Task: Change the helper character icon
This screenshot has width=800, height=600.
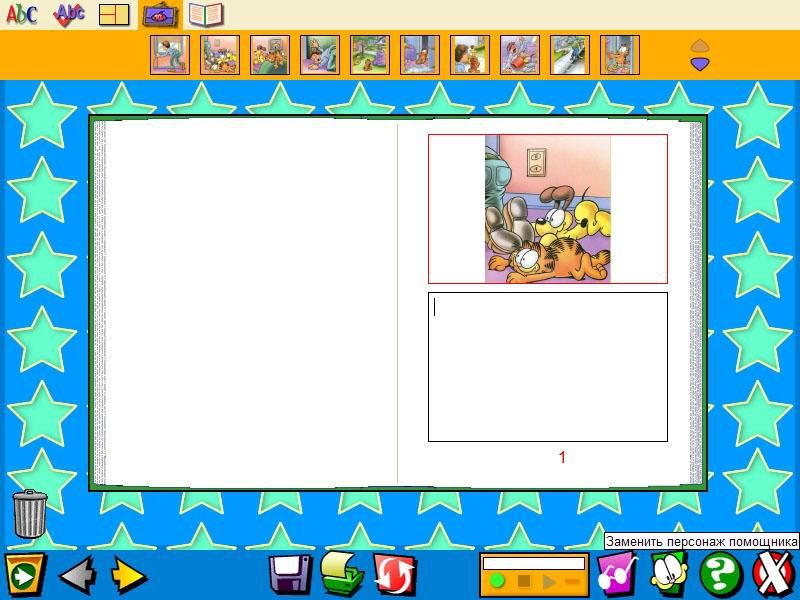Action: 668,575
